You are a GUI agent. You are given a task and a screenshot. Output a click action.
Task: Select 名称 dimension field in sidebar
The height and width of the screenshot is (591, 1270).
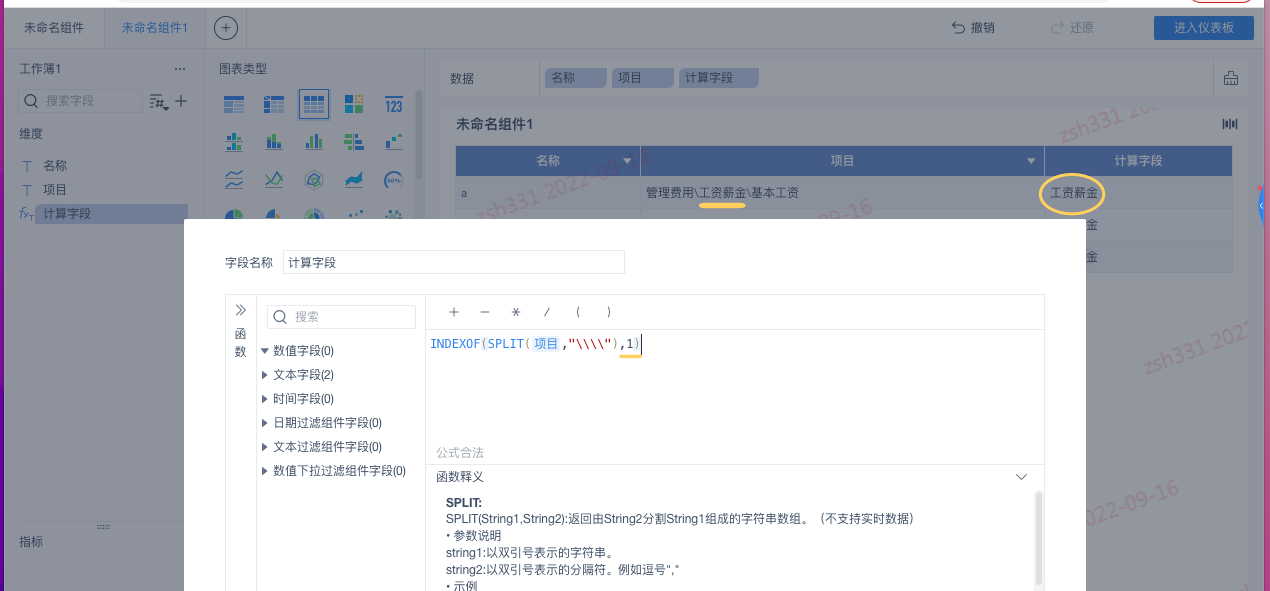click(x=55, y=166)
